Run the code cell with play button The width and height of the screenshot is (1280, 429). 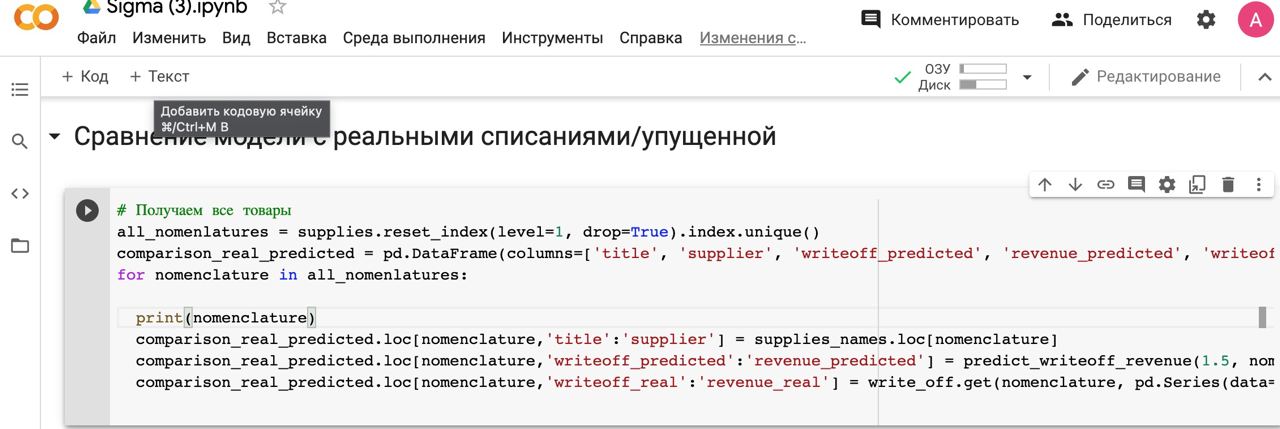(88, 210)
